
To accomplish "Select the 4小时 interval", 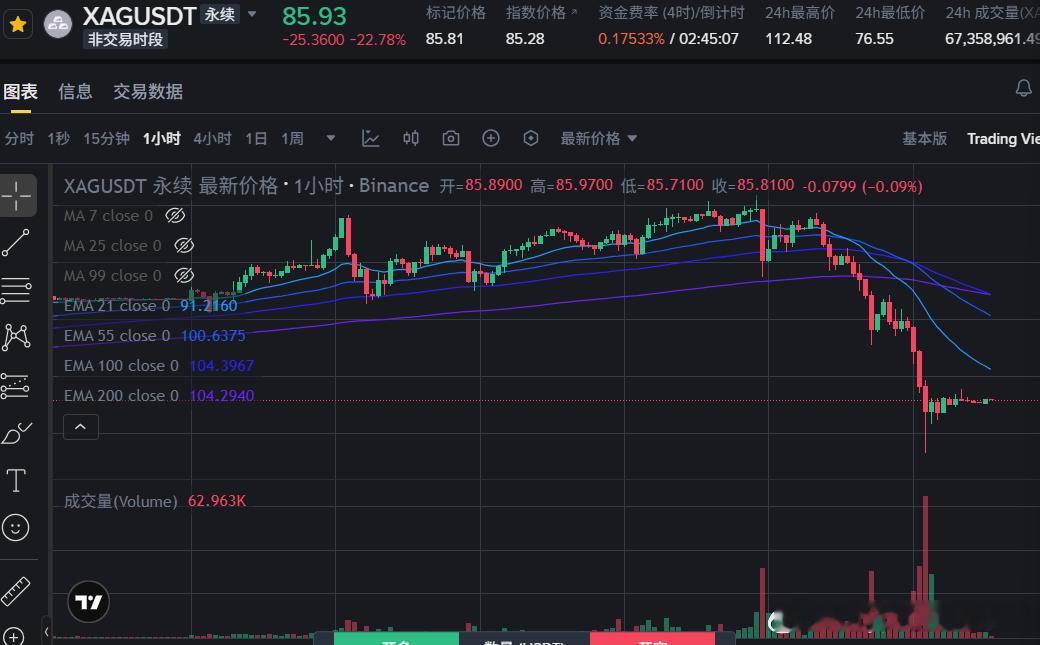I will point(212,139).
